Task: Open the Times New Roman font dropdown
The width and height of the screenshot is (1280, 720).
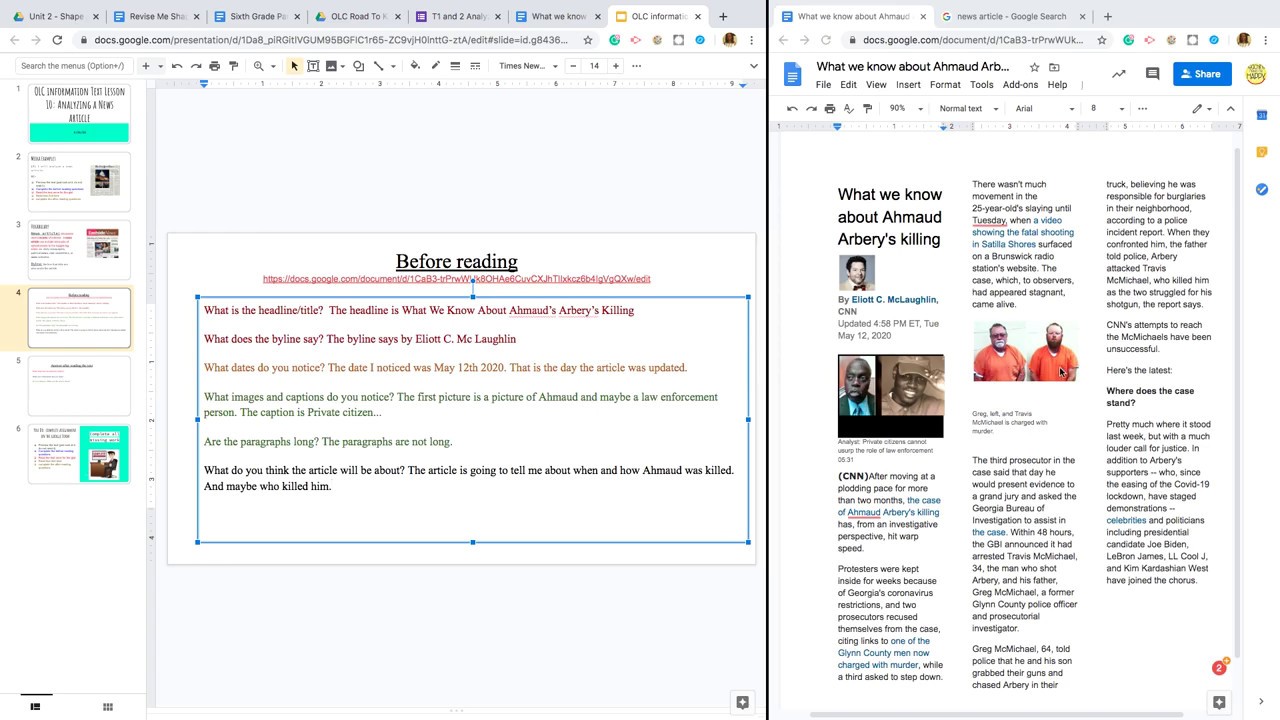Action: click(526, 66)
